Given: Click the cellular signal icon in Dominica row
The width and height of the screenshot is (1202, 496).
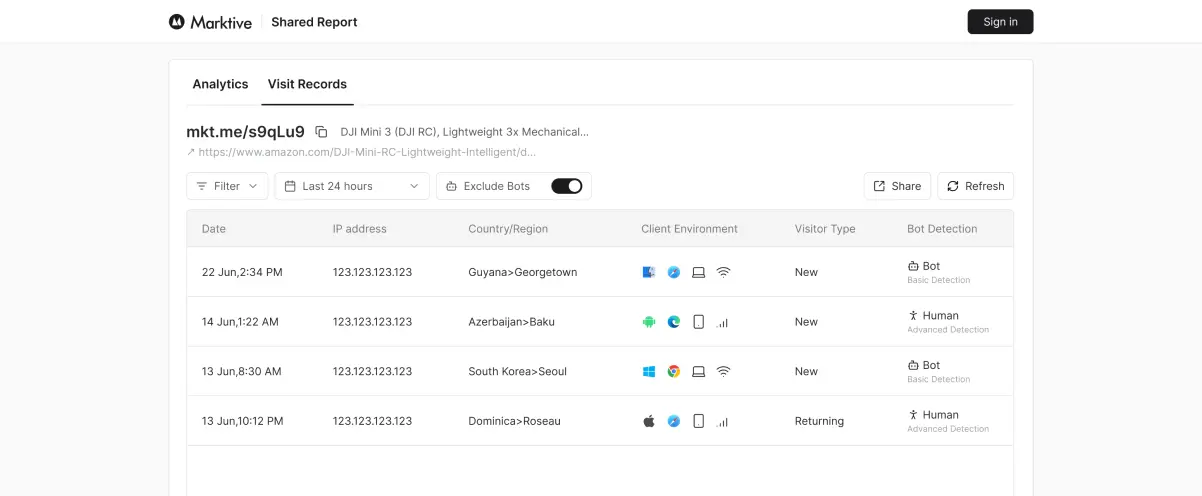Looking at the screenshot, I should (x=723, y=422).
